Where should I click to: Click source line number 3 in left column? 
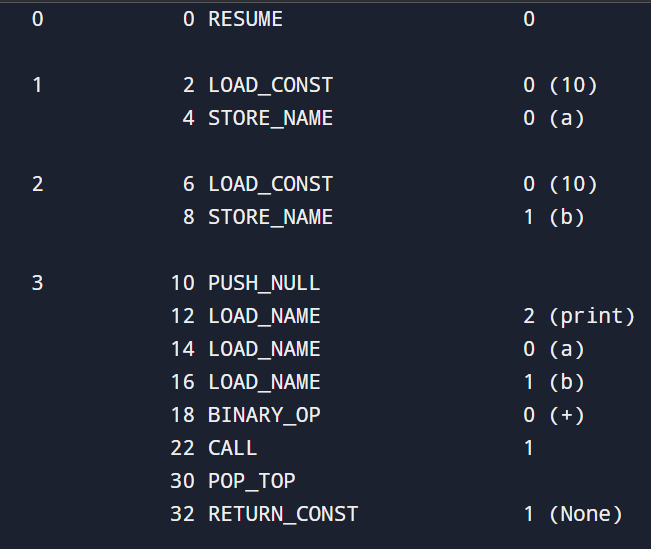coord(38,283)
